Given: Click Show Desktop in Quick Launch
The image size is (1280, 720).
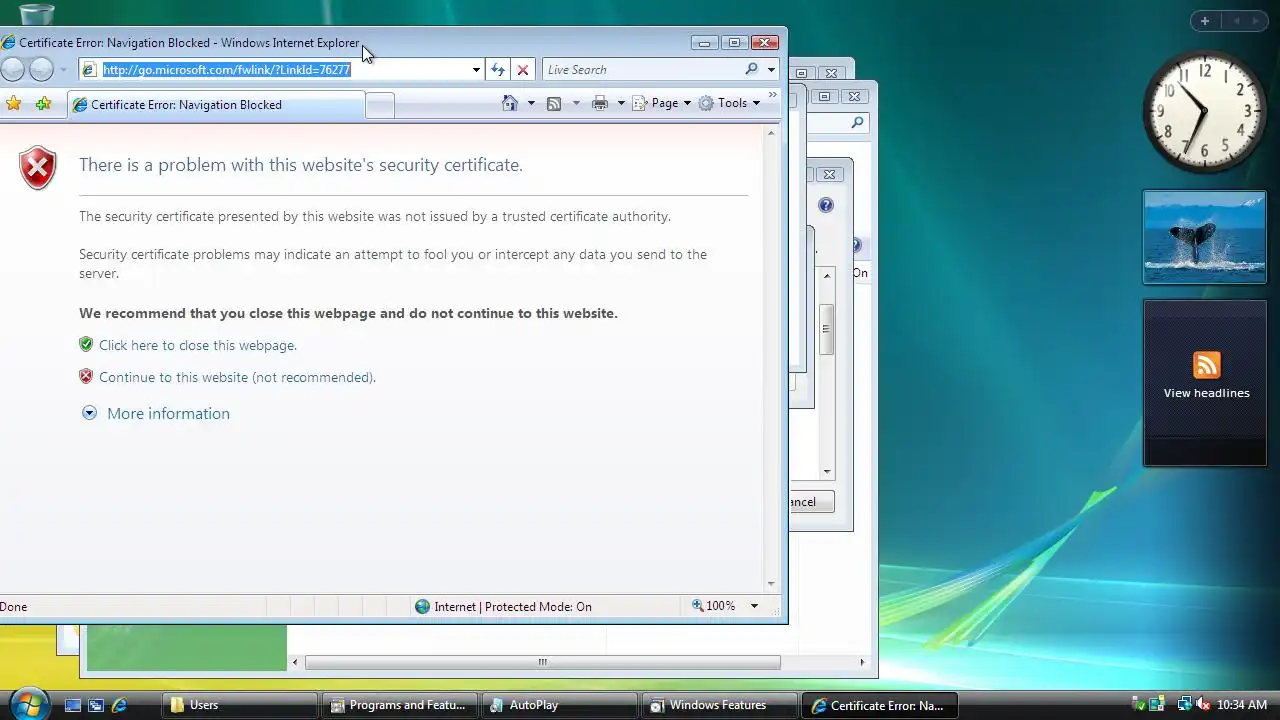Looking at the screenshot, I should coord(73,705).
